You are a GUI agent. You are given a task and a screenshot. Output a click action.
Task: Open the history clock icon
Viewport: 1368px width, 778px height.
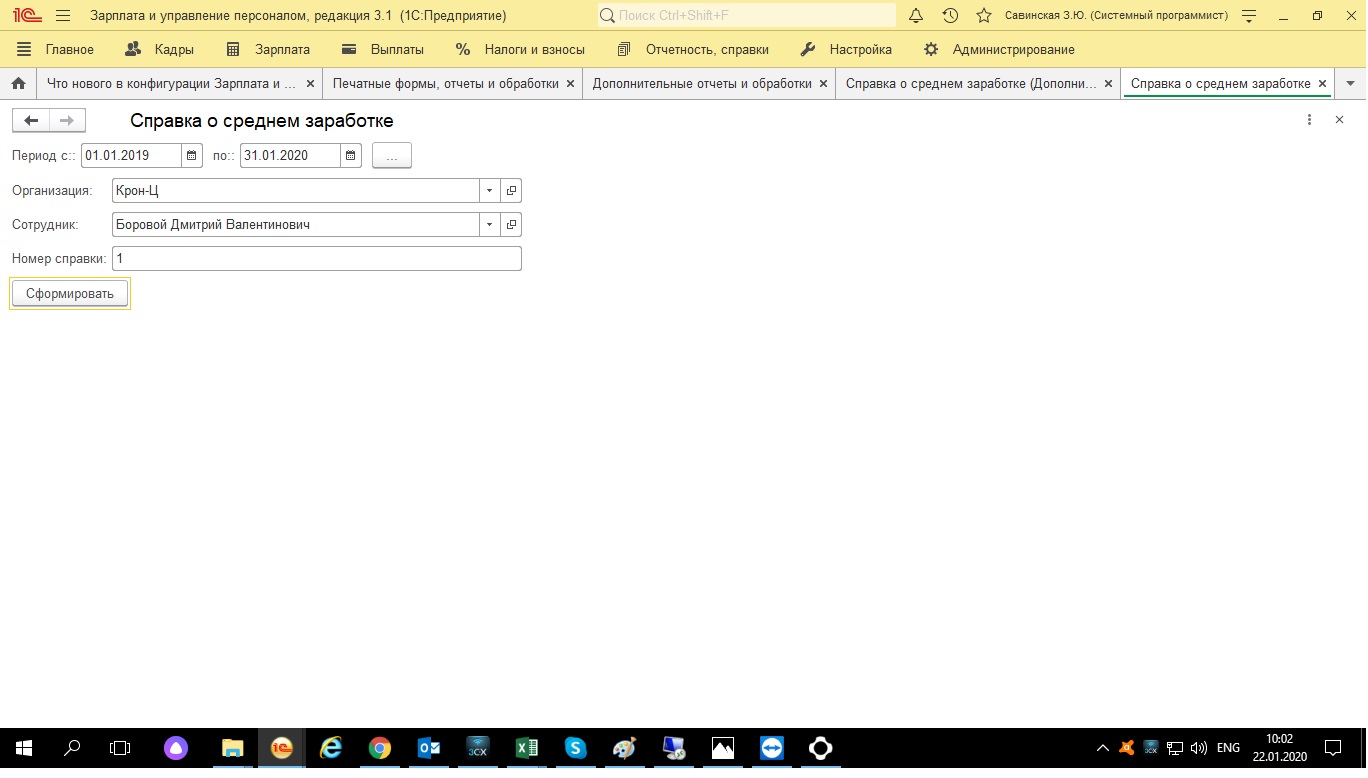tap(950, 16)
